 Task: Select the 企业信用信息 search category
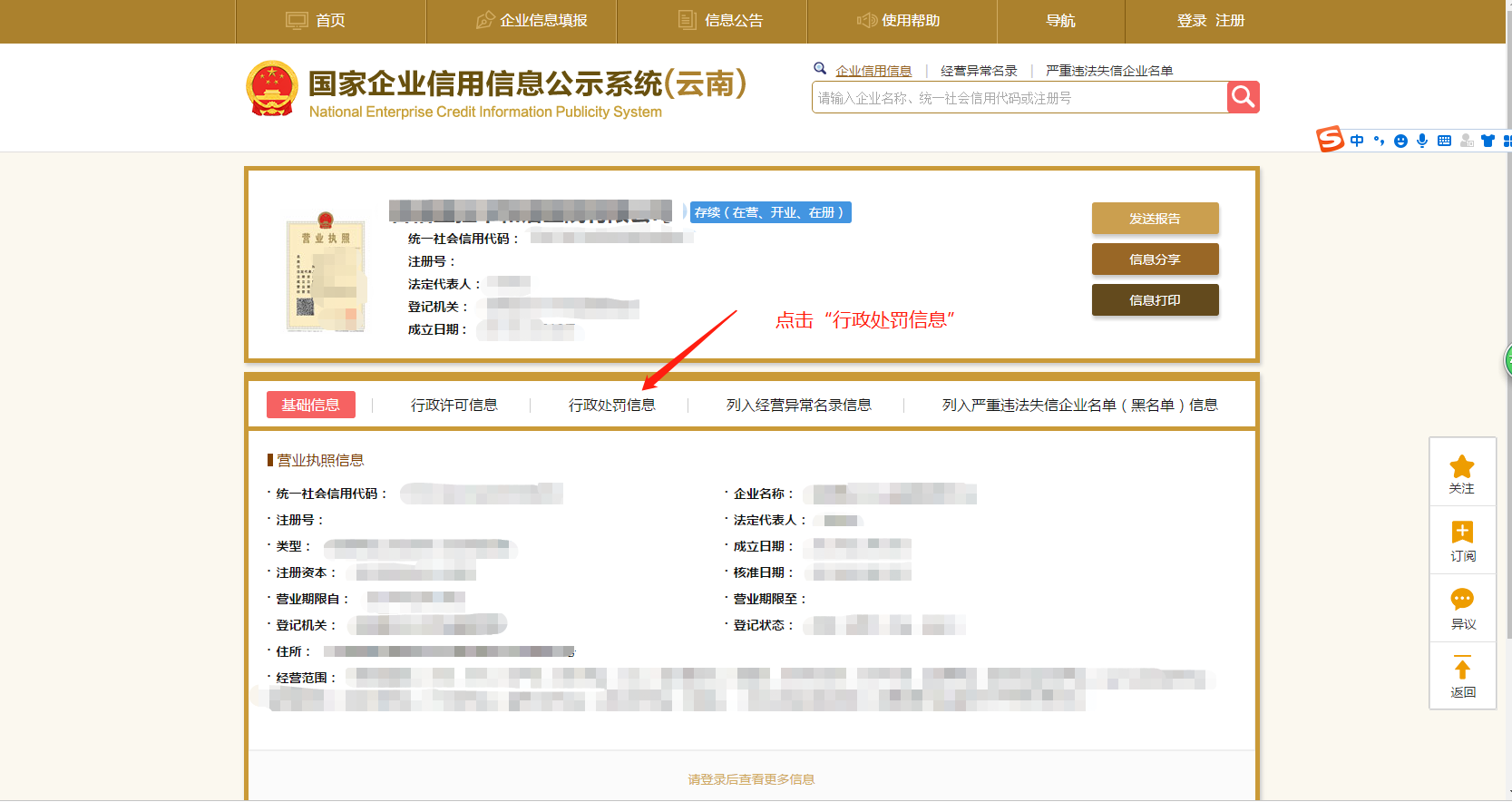point(873,71)
